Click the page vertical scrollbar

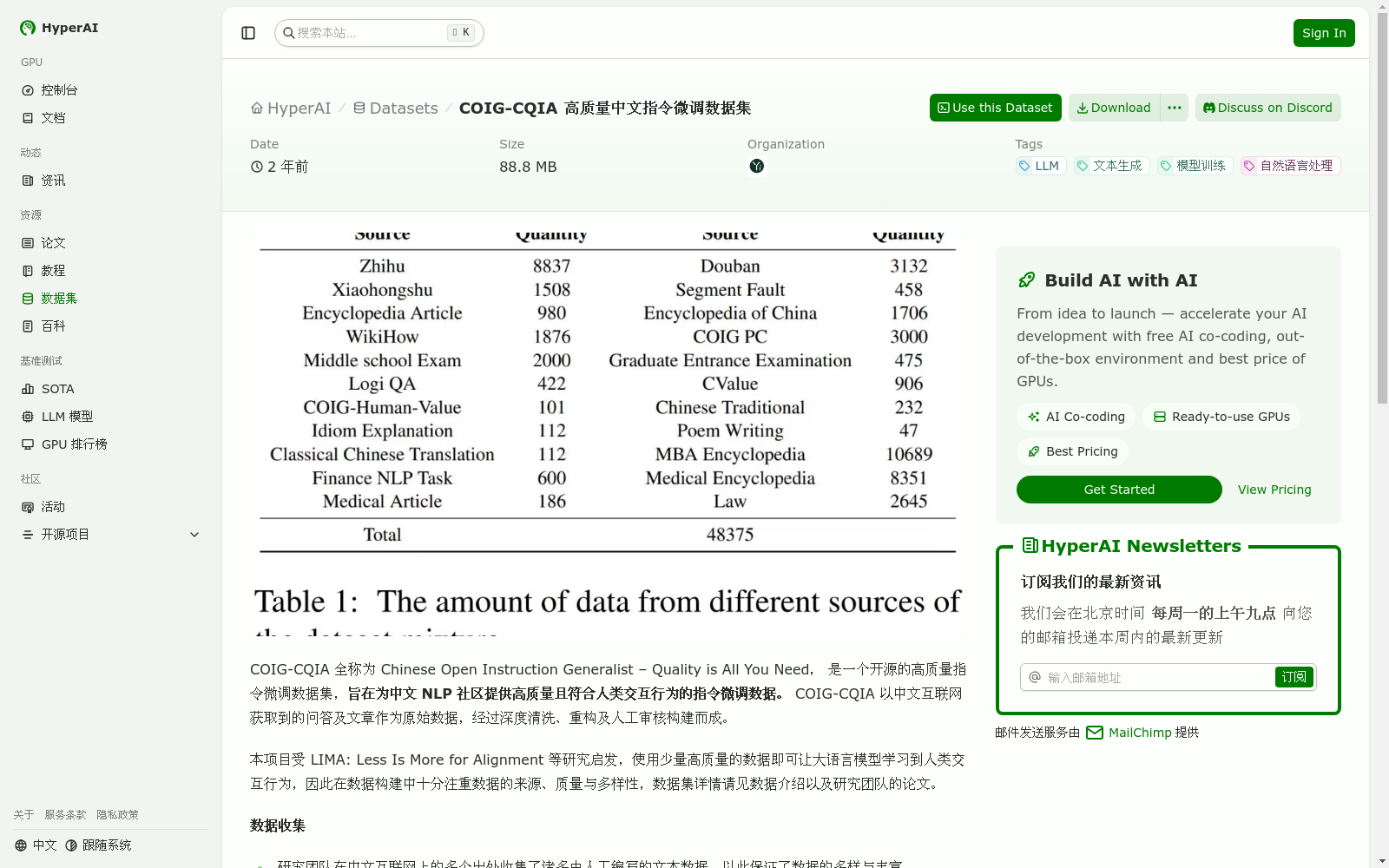(1382, 208)
